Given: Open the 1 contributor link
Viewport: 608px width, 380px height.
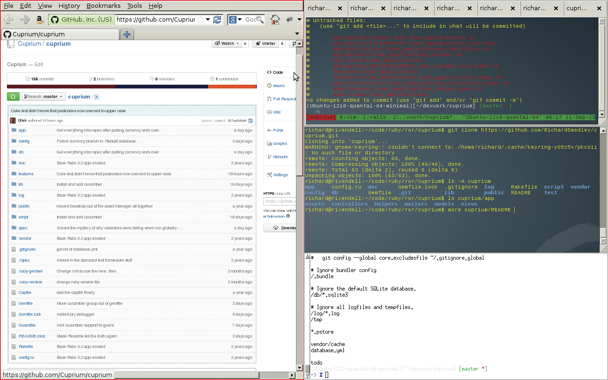Looking at the screenshot, I should (x=224, y=79).
